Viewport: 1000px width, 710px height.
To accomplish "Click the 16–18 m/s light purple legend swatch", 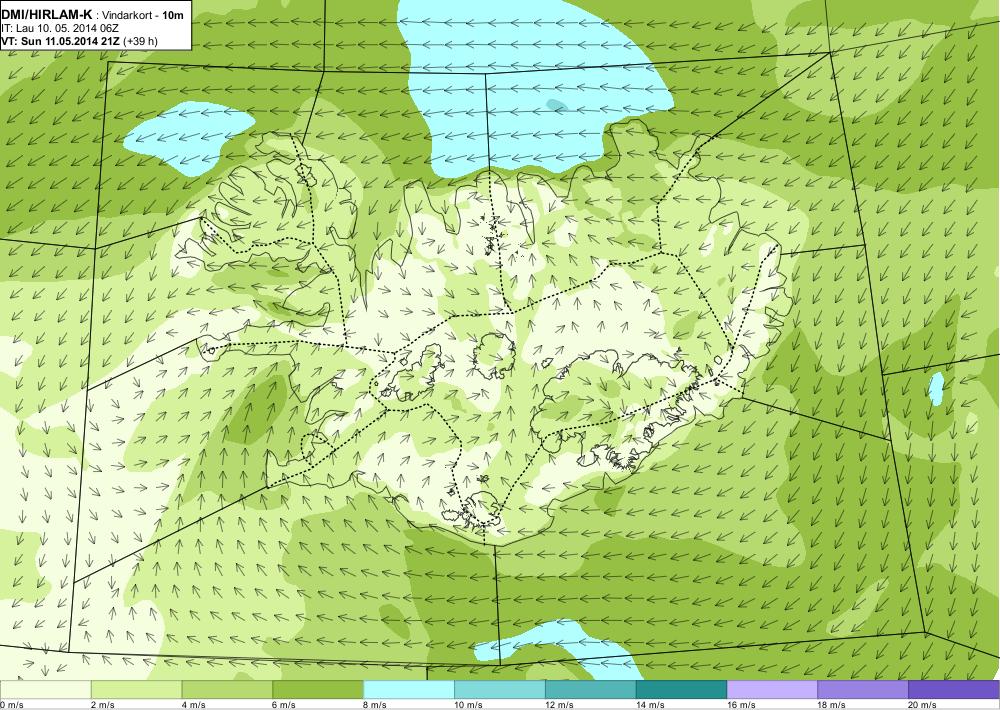I will (x=772, y=690).
